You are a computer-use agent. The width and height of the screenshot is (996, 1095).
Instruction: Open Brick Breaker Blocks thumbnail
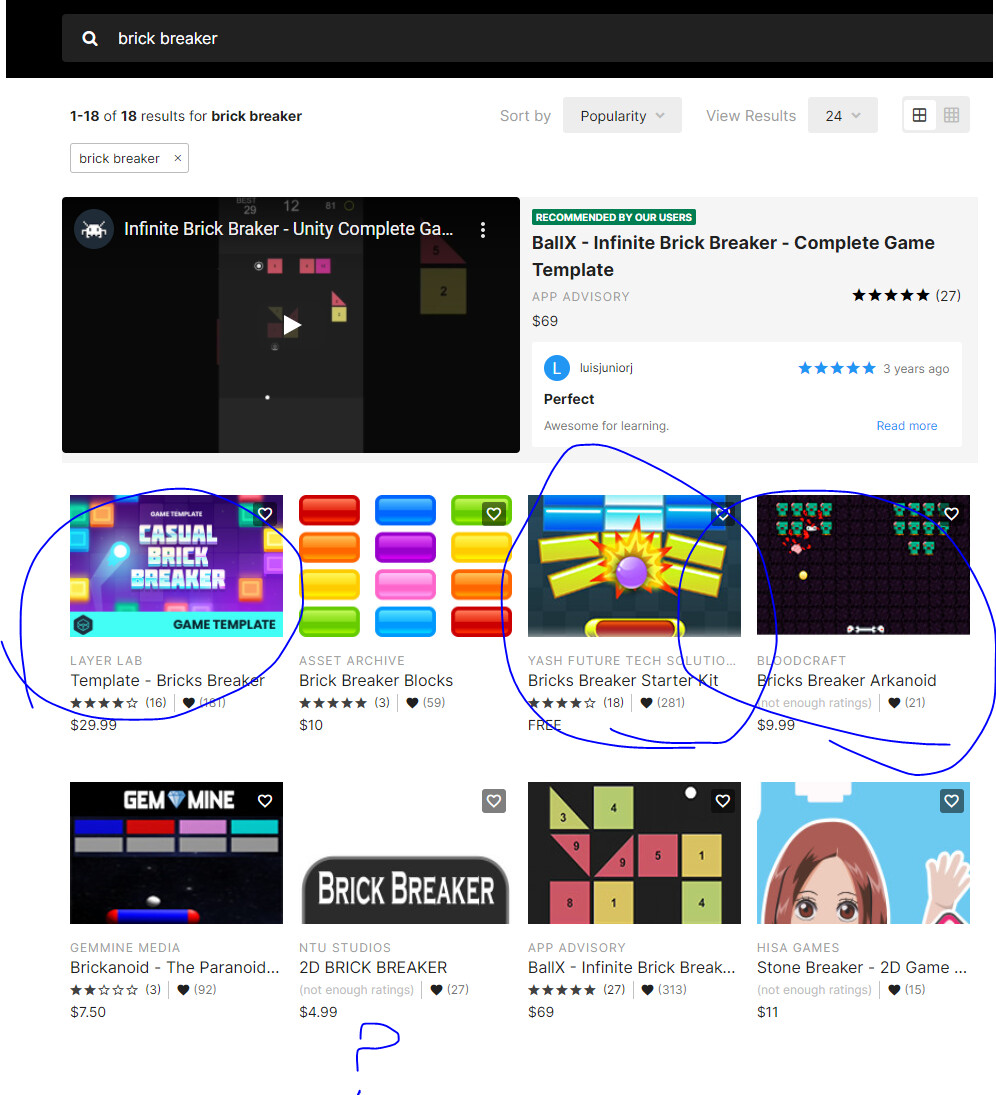pyautogui.click(x=405, y=566)
